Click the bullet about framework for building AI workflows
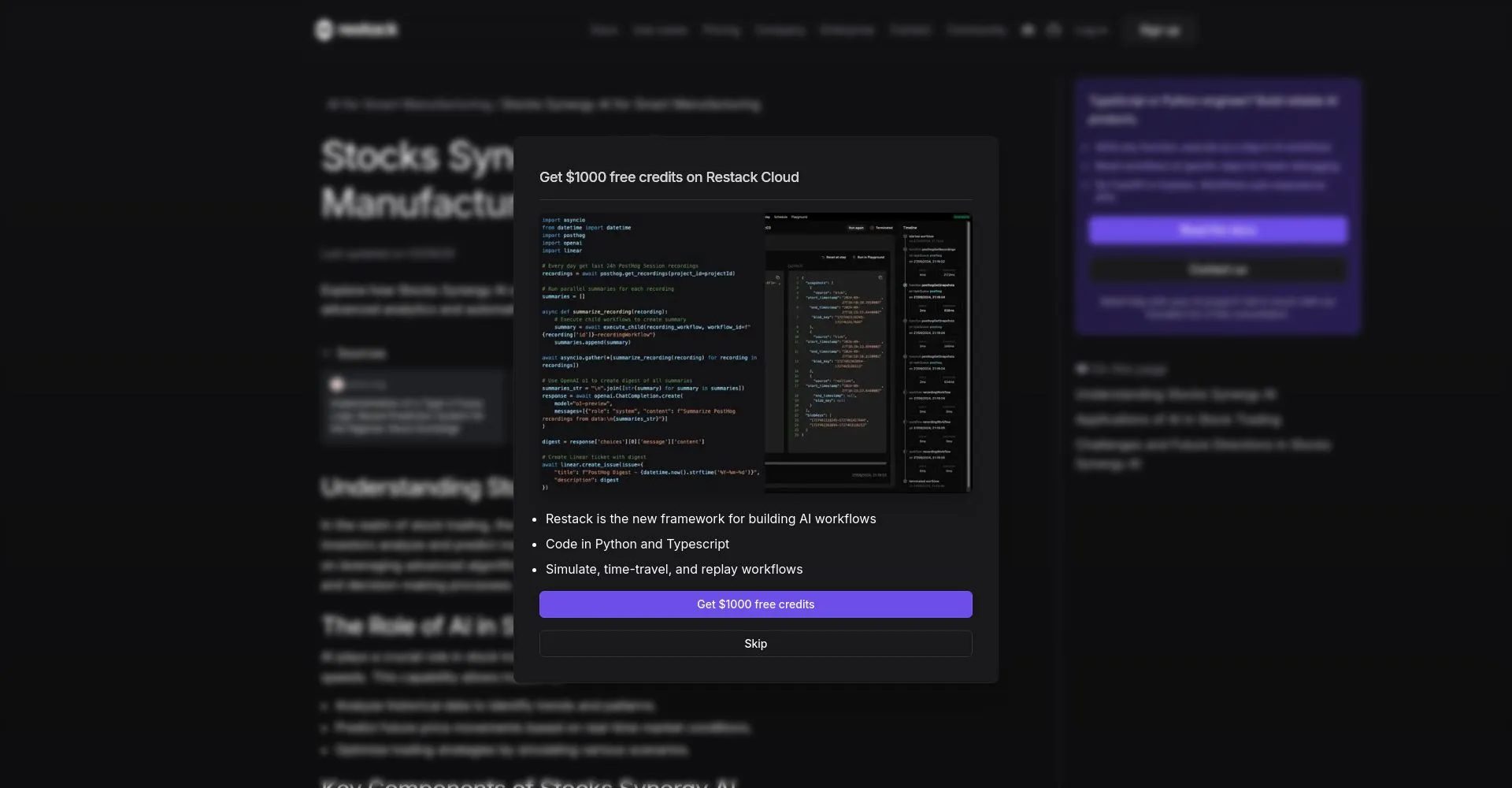Viewport: 1512px width, 788px height. click(710, 519)
